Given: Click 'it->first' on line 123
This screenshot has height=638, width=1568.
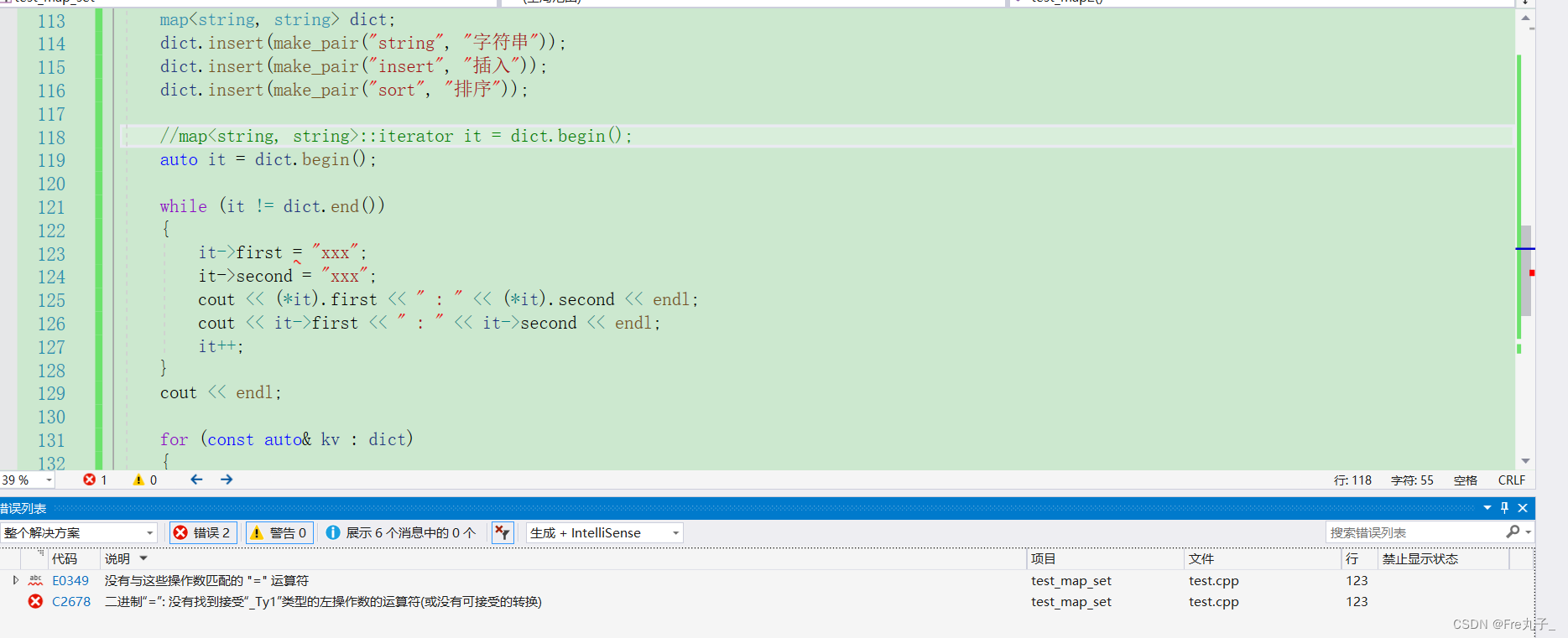Looking at the screenshot, I should coord(240,252).
